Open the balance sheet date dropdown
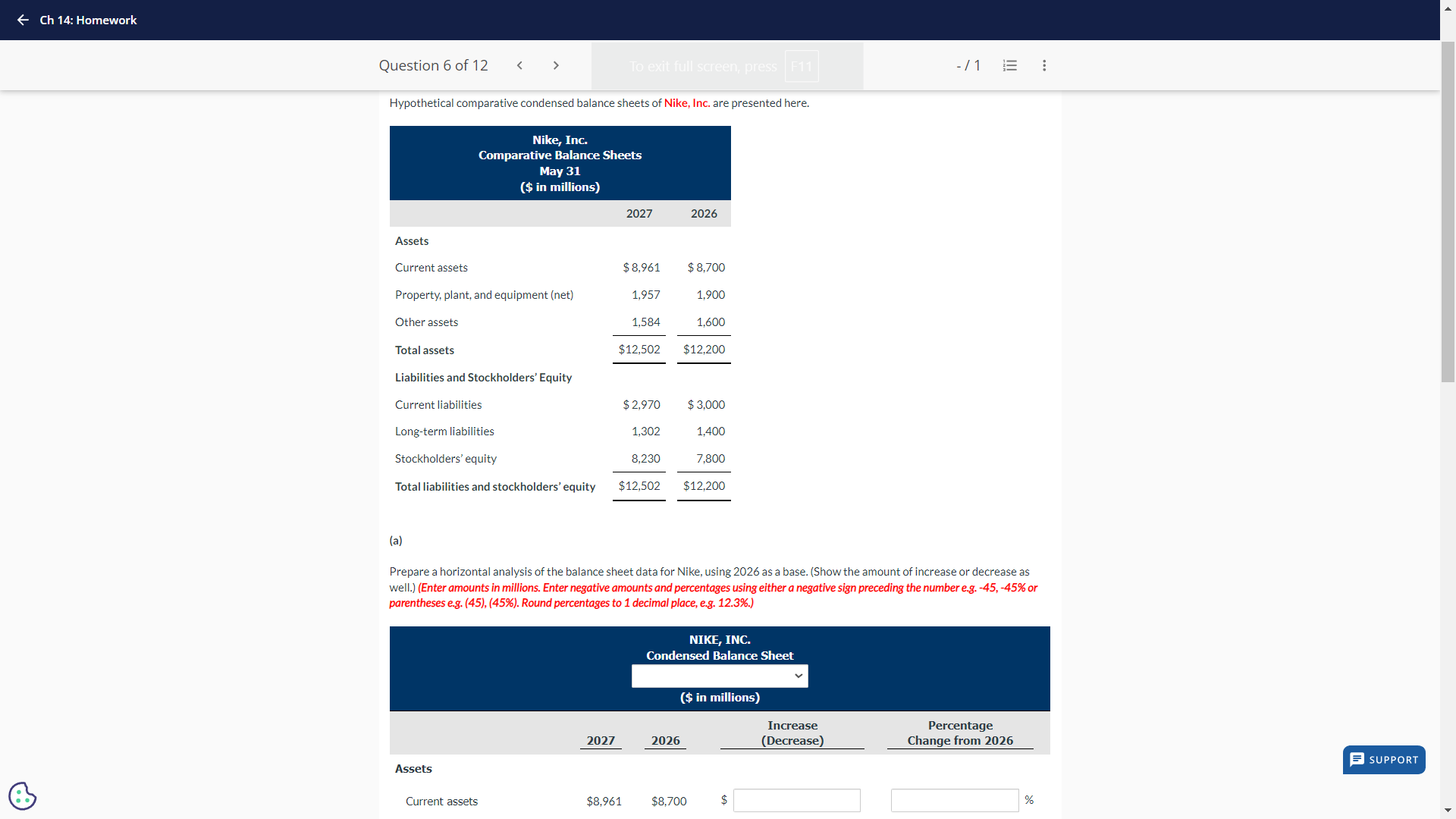This screenshot has width=1456, height=819. point(719,676)
